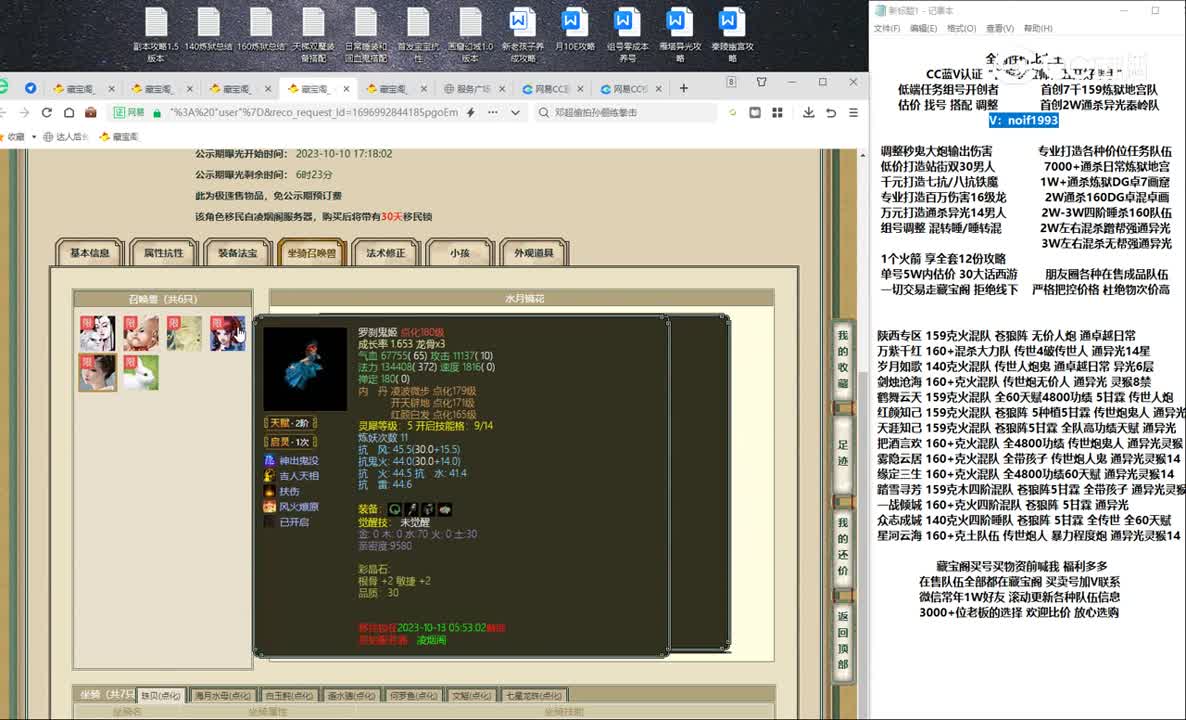Open WPS document 月10E攻略

575,30
